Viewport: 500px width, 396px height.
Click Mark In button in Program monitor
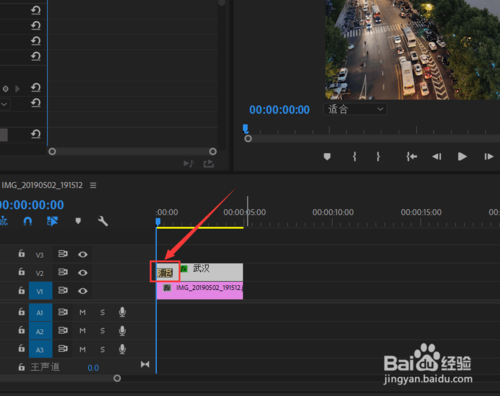coord(354,156)
